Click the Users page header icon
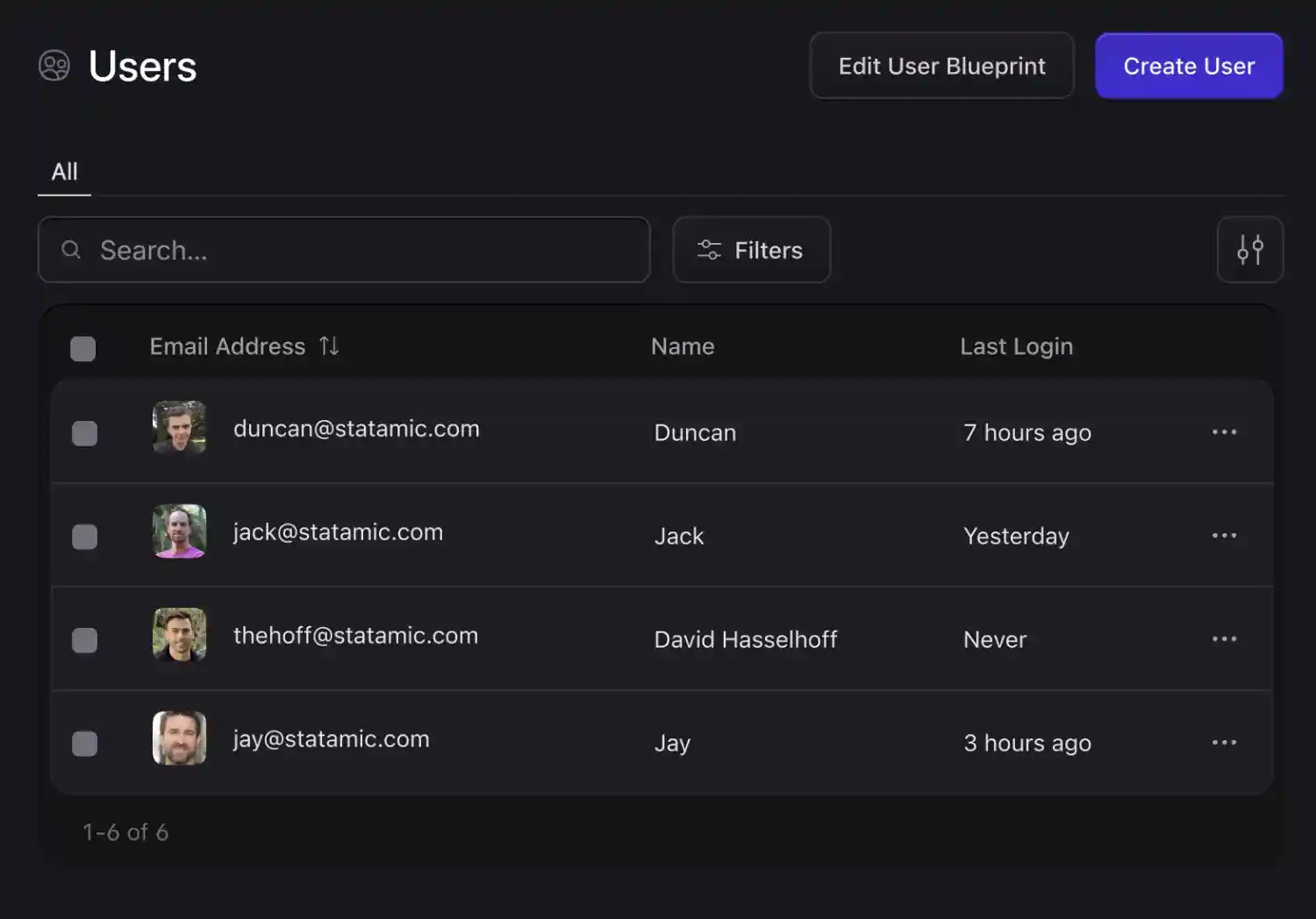Image resolution: width=1316 pixels, height=919 pixels. pyautogui.click(x=54, y=65)
